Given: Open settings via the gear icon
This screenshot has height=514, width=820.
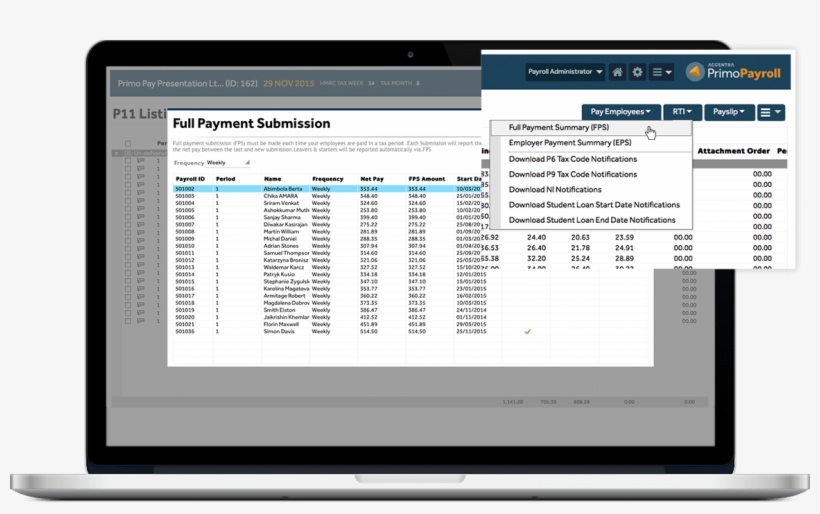Looking at the screenshot, I should (x=637, y=72).
